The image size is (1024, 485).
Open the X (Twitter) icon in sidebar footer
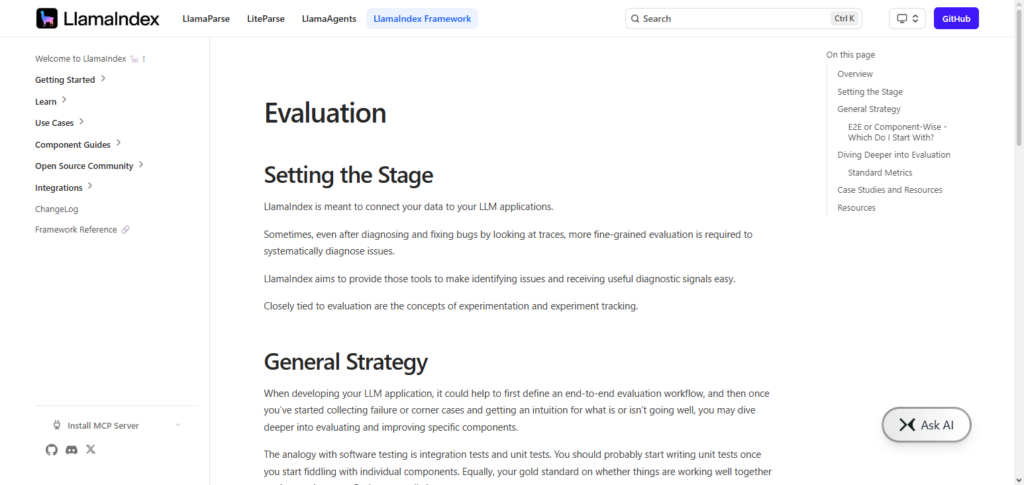coord(91,450)
